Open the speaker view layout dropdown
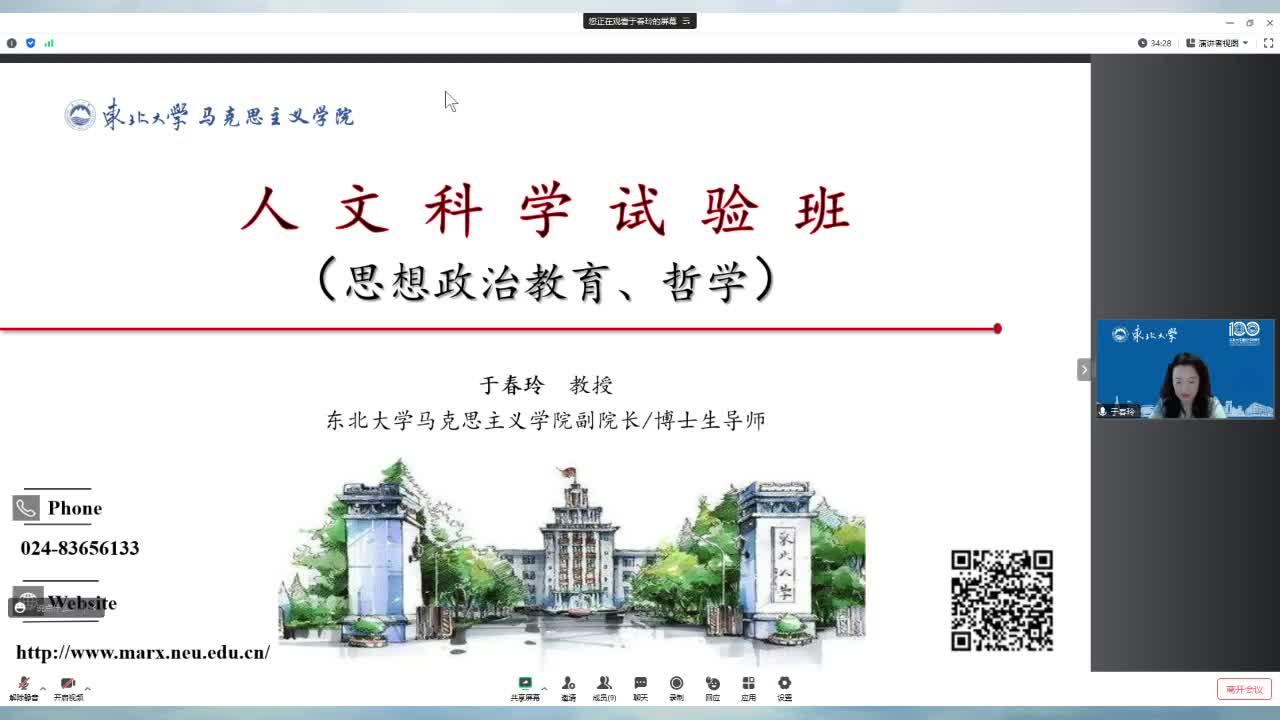The image size is (1280, 720). pyautogui.click(x=1218, y=43)
